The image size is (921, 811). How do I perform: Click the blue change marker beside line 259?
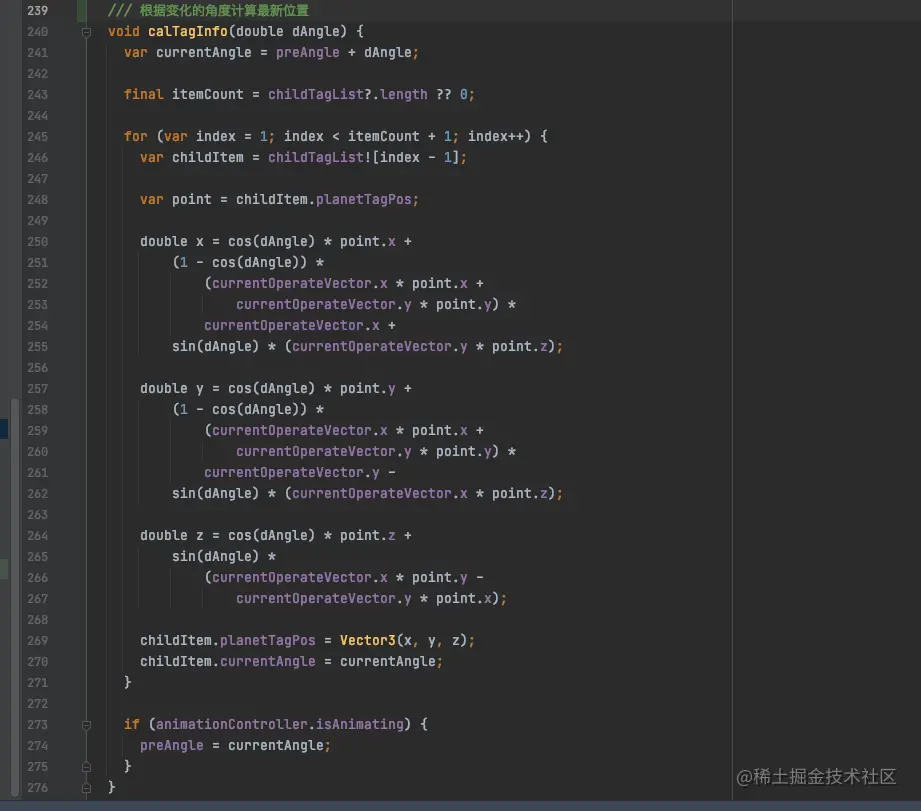4,429
